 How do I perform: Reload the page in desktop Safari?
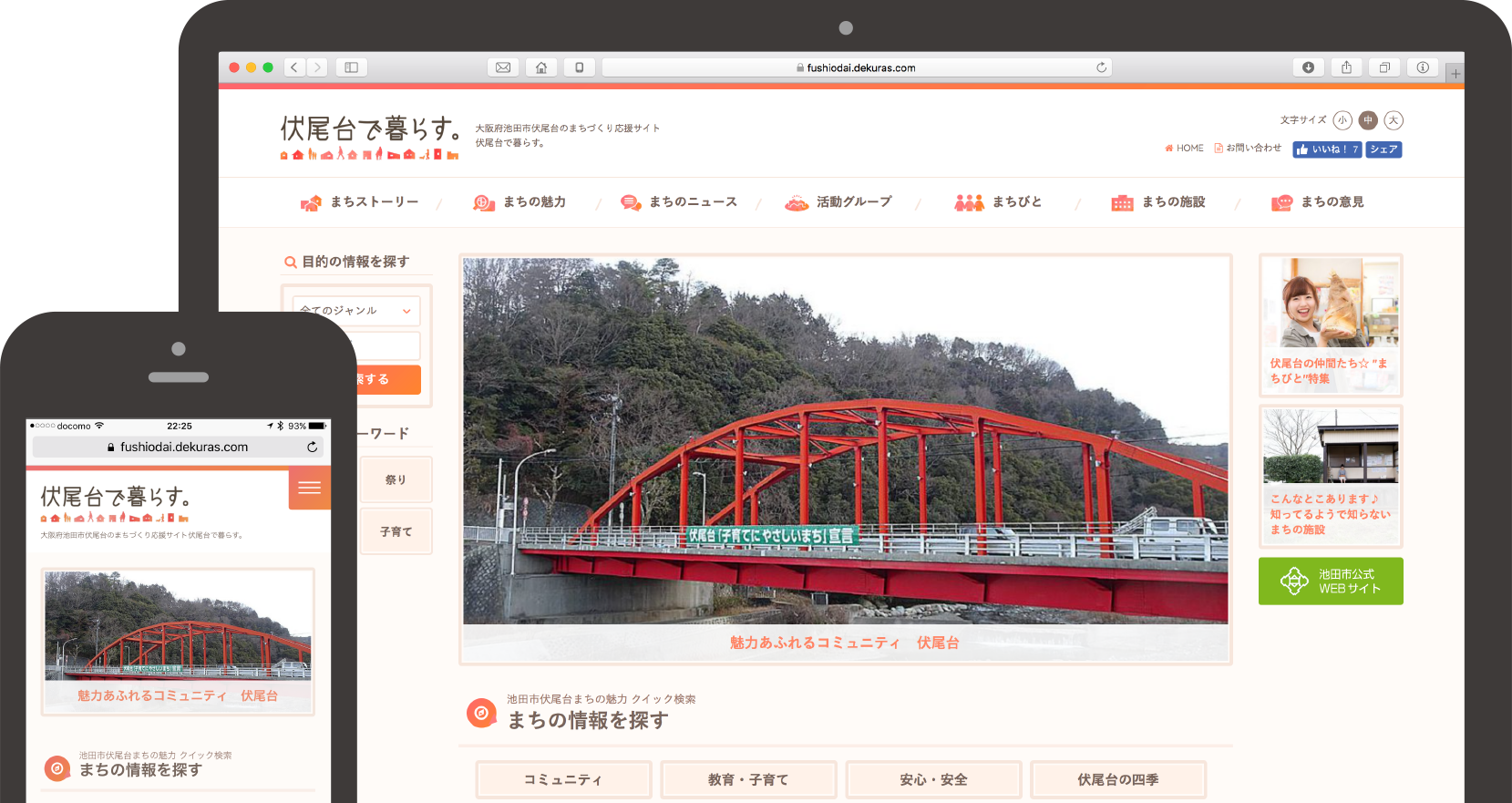pos(1101,67)
